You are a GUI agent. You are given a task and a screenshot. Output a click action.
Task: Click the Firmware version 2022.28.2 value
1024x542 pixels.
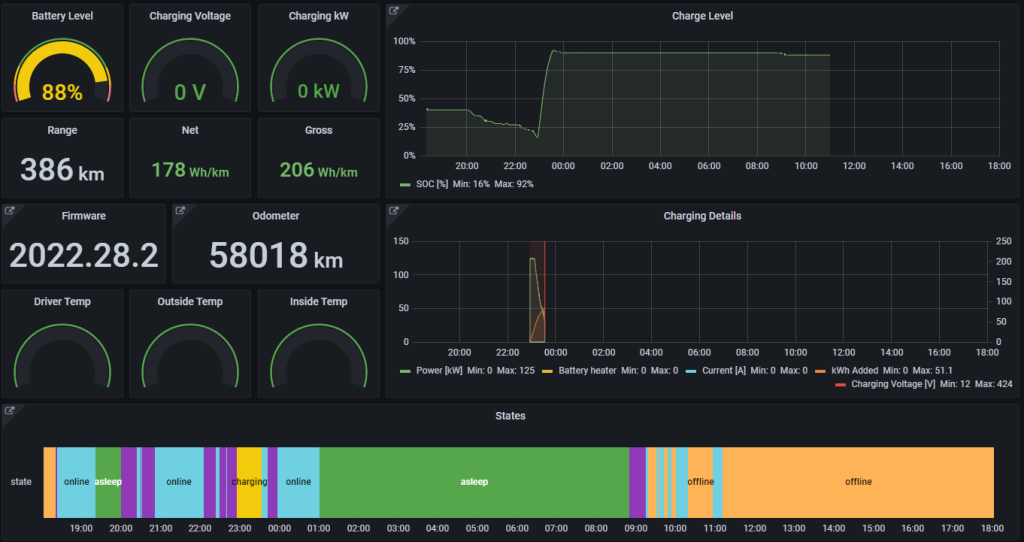(x=84, y=256)
